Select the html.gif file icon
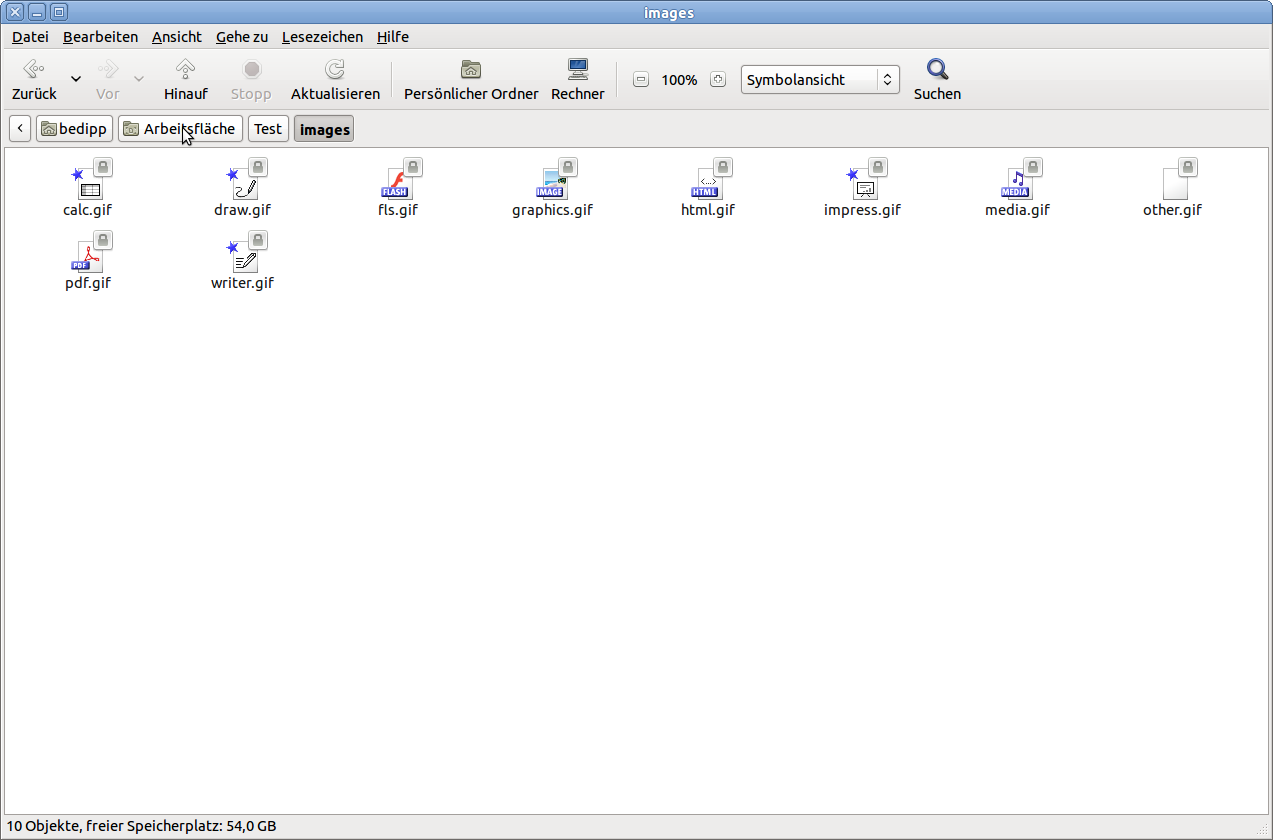This screenshot has height=840, width=1273. pos(707,182)
